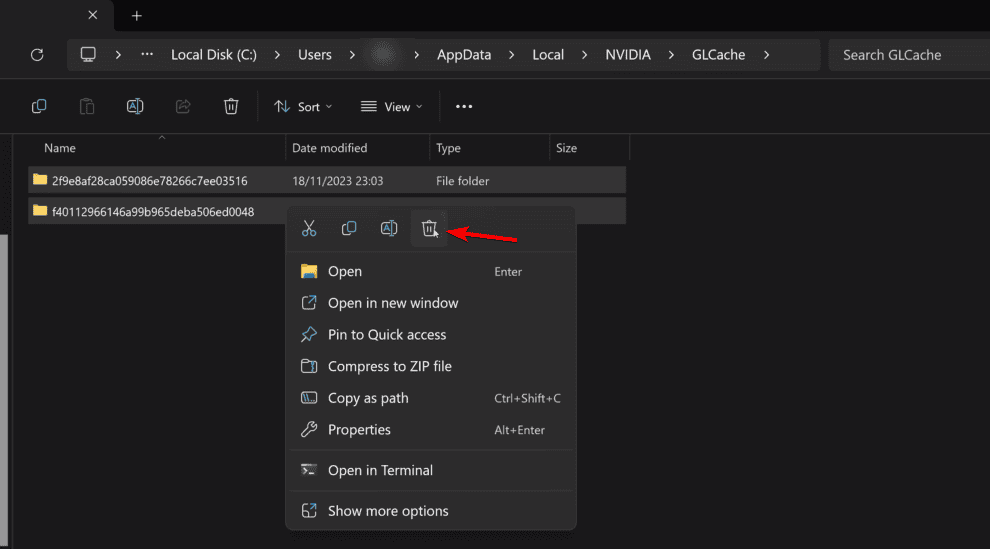The width and height of the screenshot is (990, 549).
Task: Click the Paste icon in the toolbar
Action: click(x=87, y=106)
